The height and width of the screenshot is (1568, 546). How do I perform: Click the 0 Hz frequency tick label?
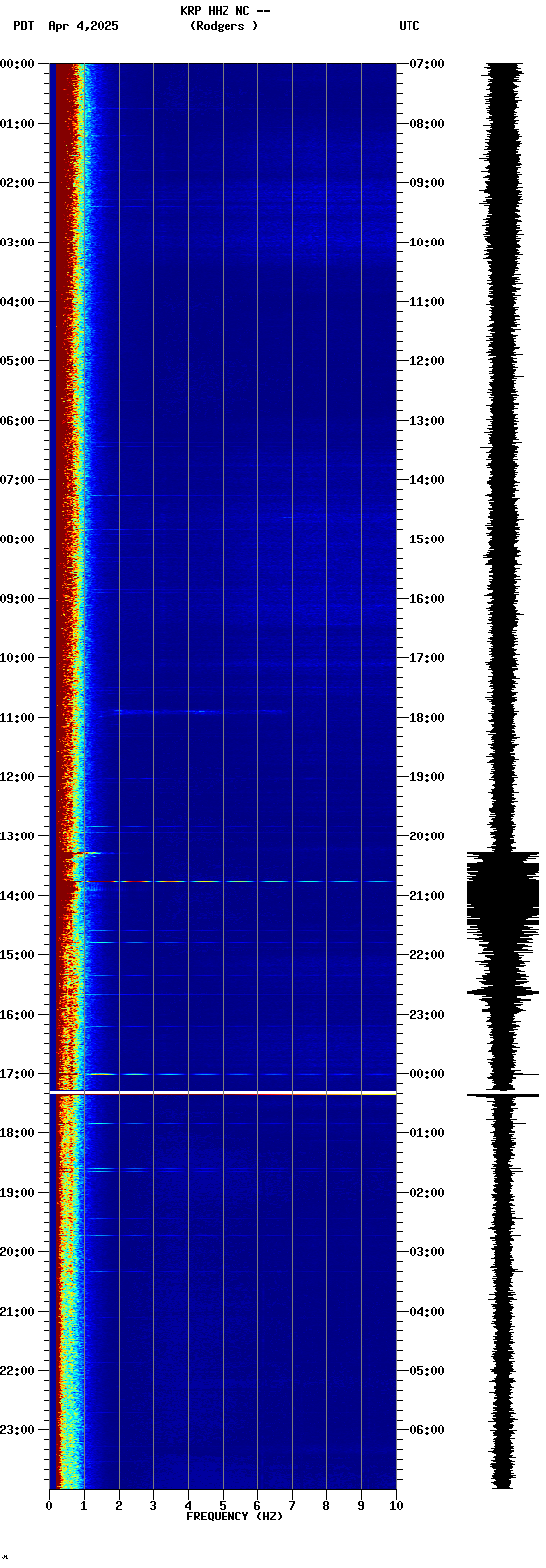(x=49, y=1506)
